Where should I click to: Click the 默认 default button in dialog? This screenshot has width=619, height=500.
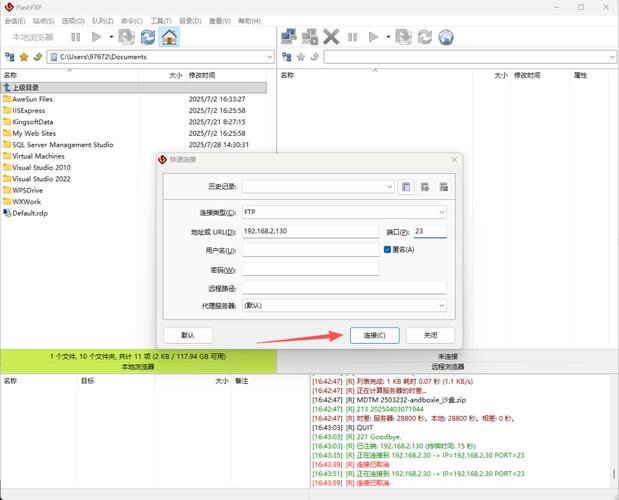pyautogui.click(x=188, y=335)
